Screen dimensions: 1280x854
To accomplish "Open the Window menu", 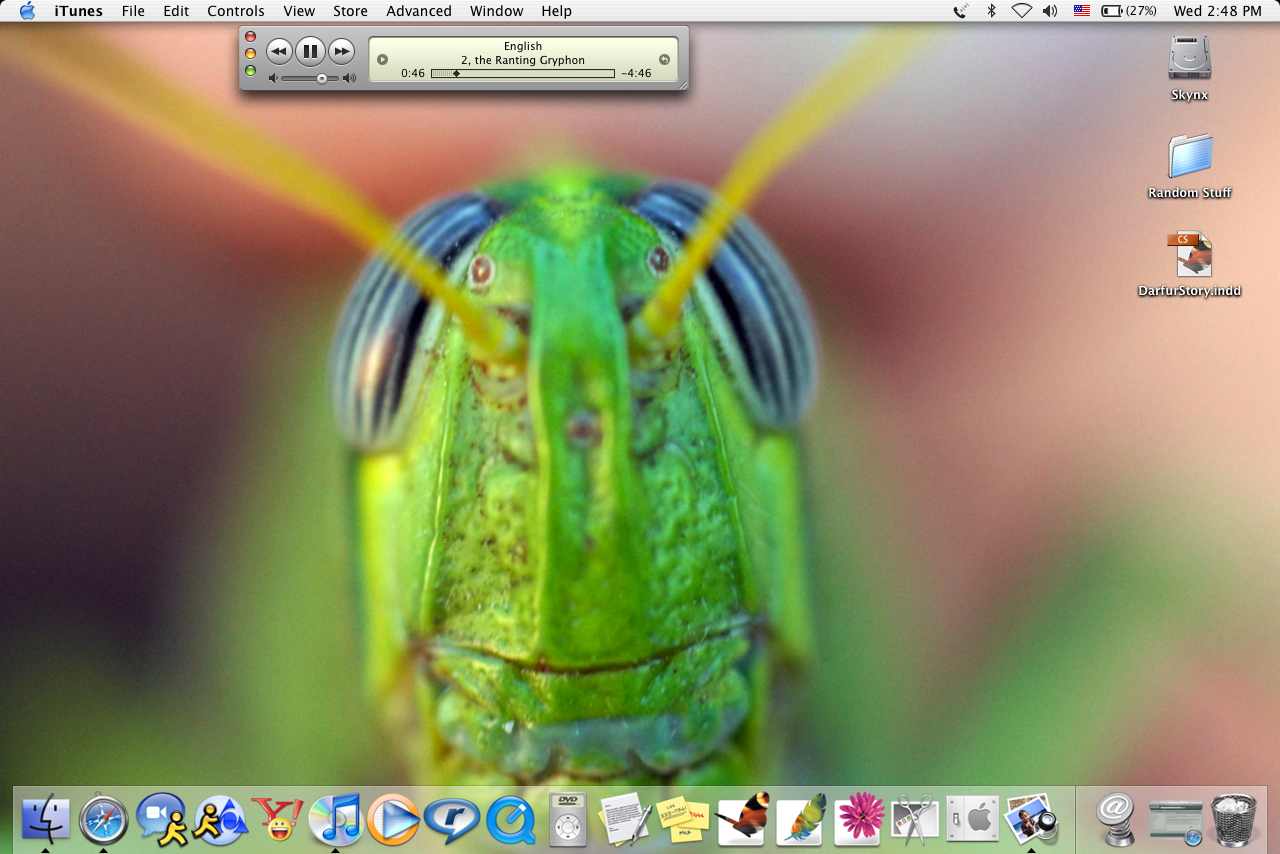I will (496, 11).
